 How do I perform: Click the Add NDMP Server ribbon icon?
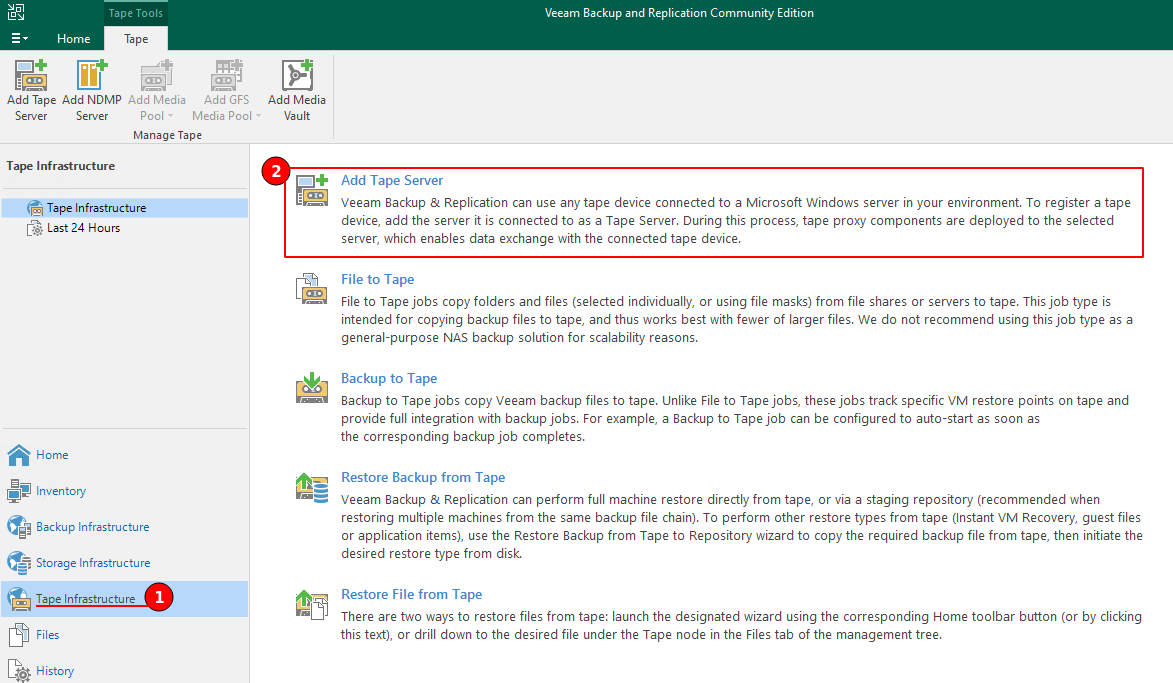pos(92,77)
